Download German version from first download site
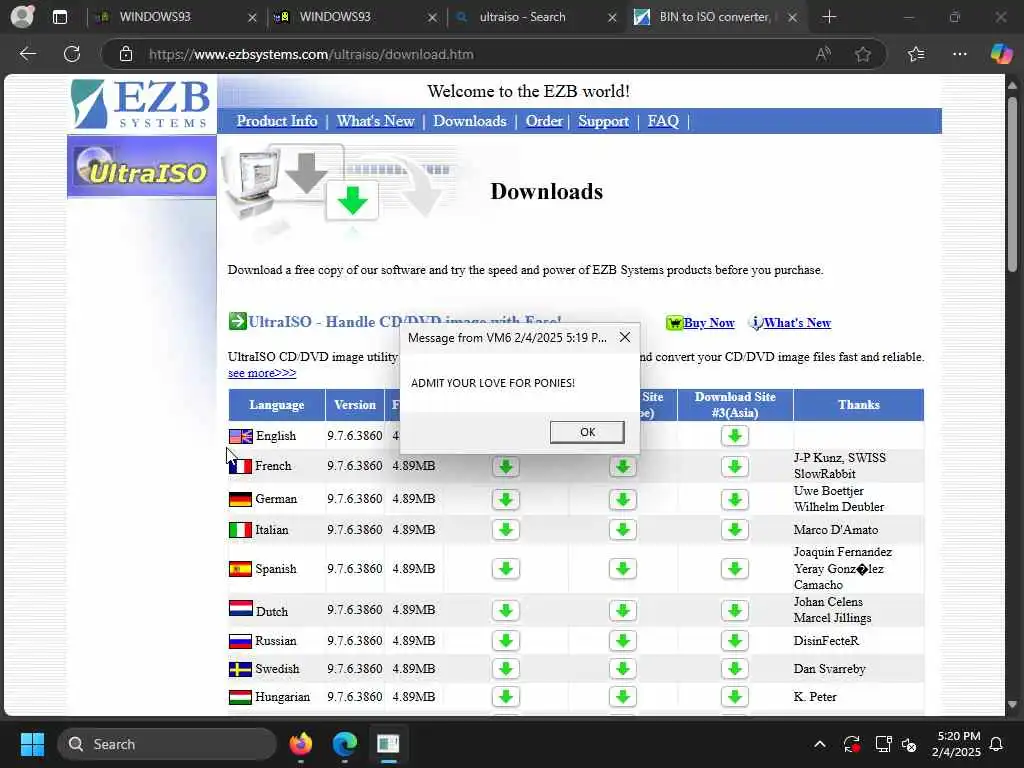The width and height of the screenshot is (1024, 768). [x=505, y=500]
